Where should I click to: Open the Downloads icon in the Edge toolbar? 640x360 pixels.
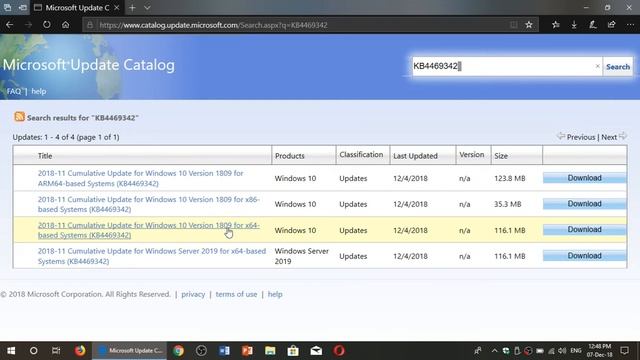574,25
